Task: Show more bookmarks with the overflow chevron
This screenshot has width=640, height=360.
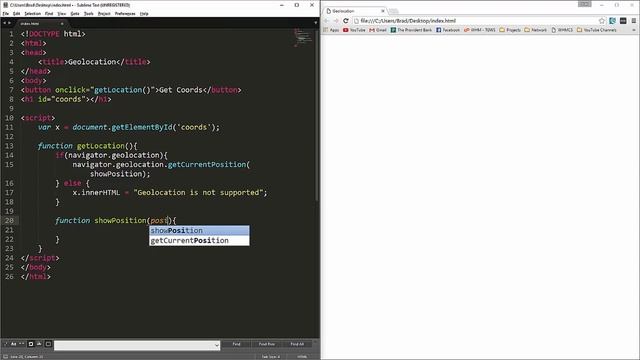Action: click(x=634, y=30)
